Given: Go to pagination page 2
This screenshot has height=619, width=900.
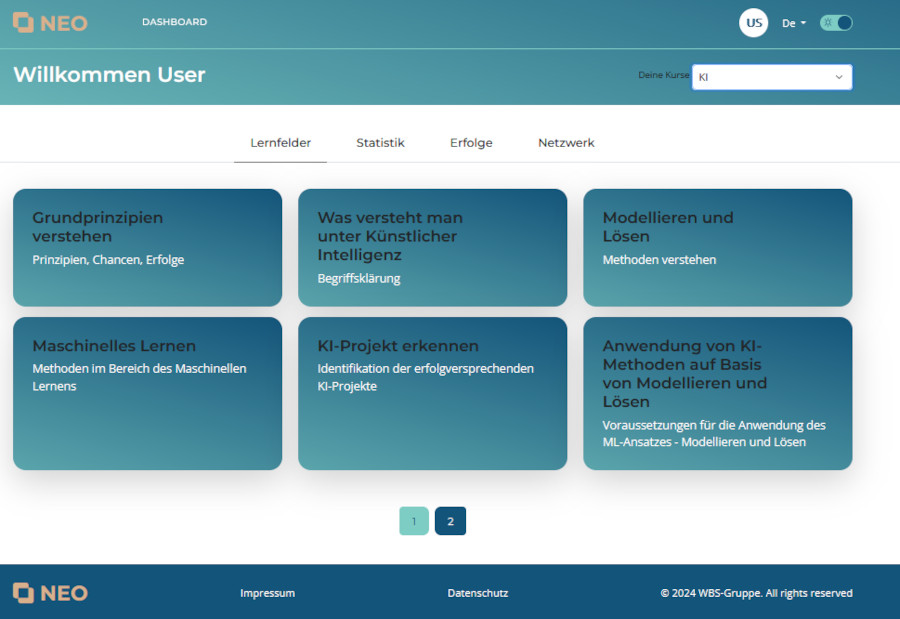Looking at the screenshot, I should 450,521.
